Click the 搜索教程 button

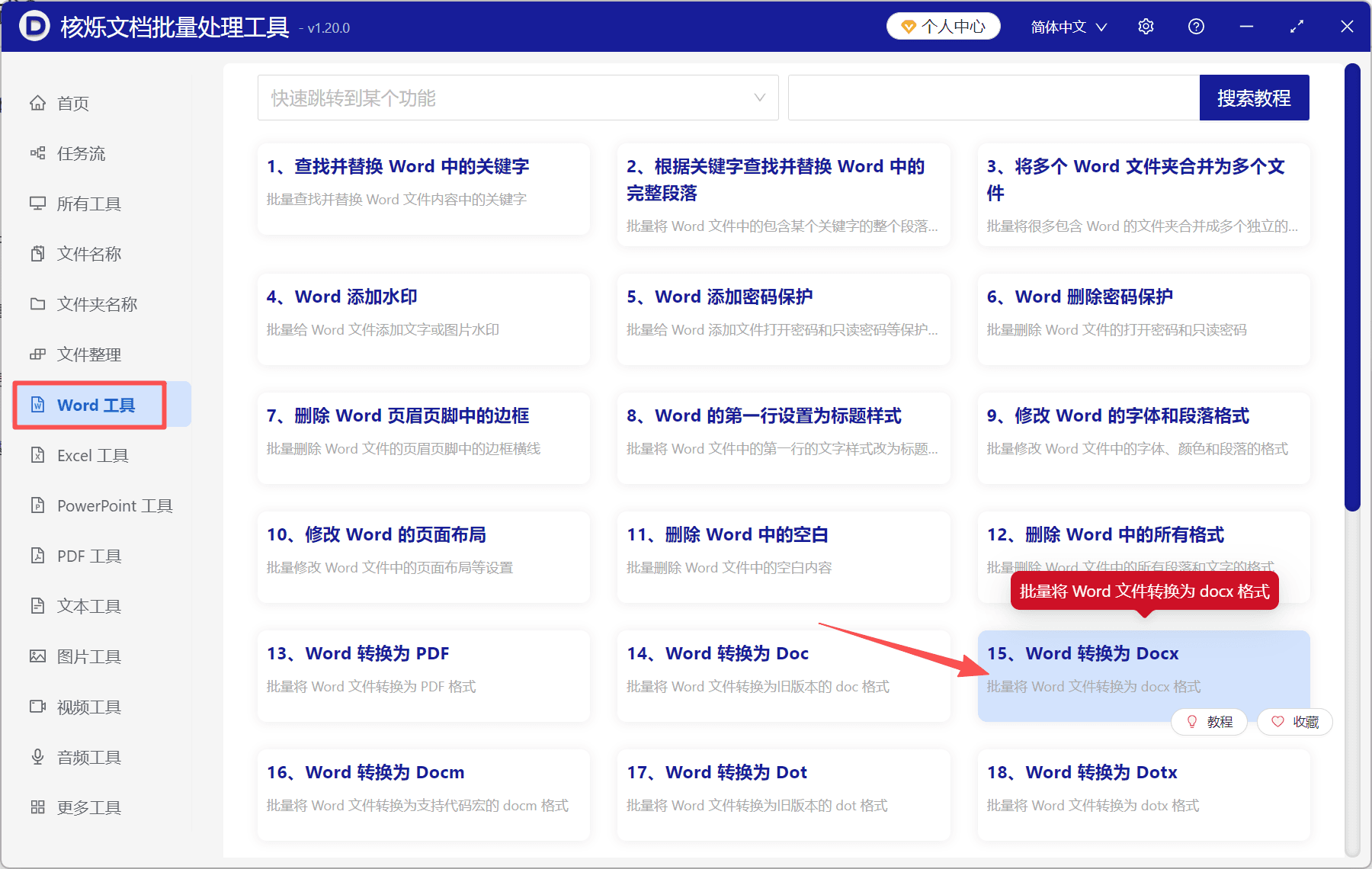(1254, 98)
